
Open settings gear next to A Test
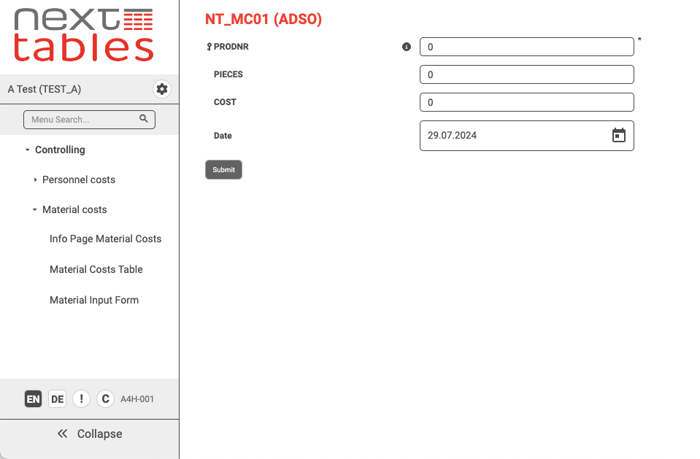(x=162, y=89)
